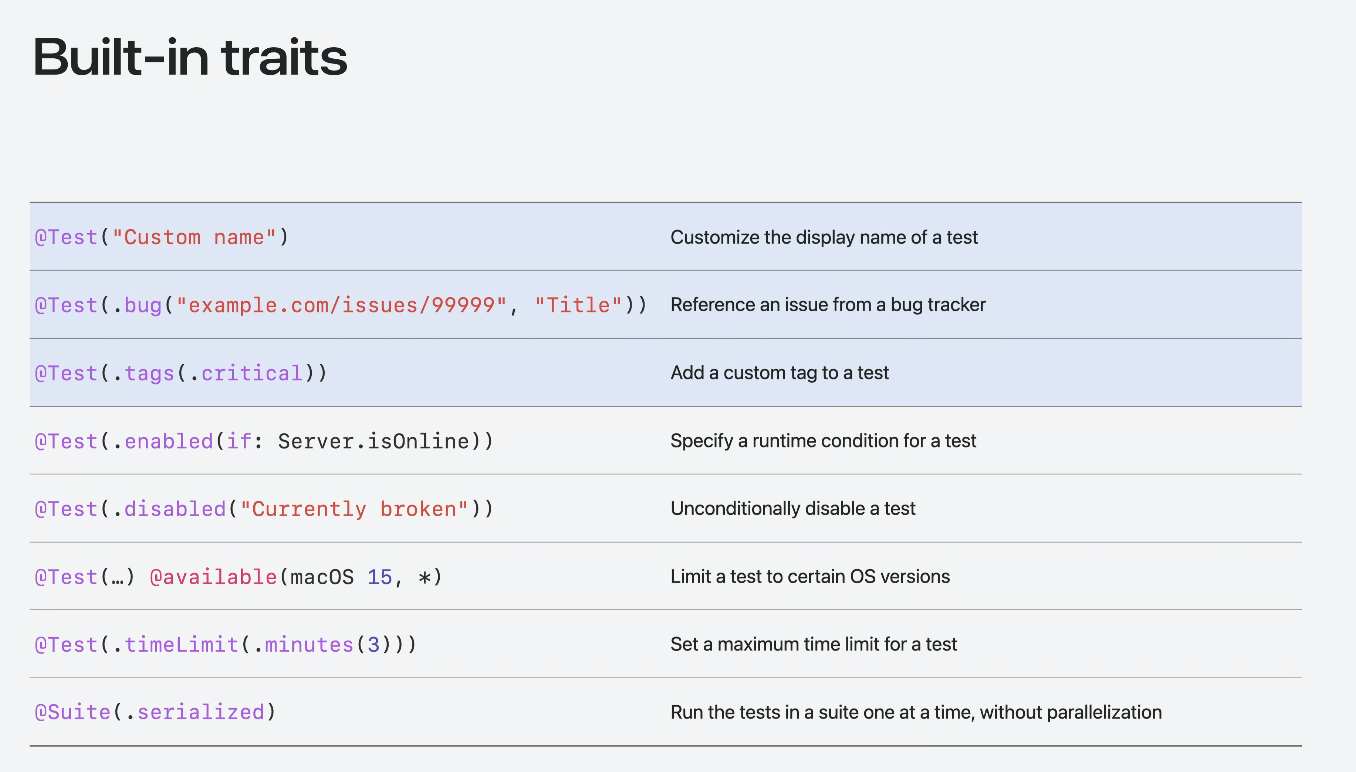Click "Unconditionally disable a test" description

coord(793,509)
